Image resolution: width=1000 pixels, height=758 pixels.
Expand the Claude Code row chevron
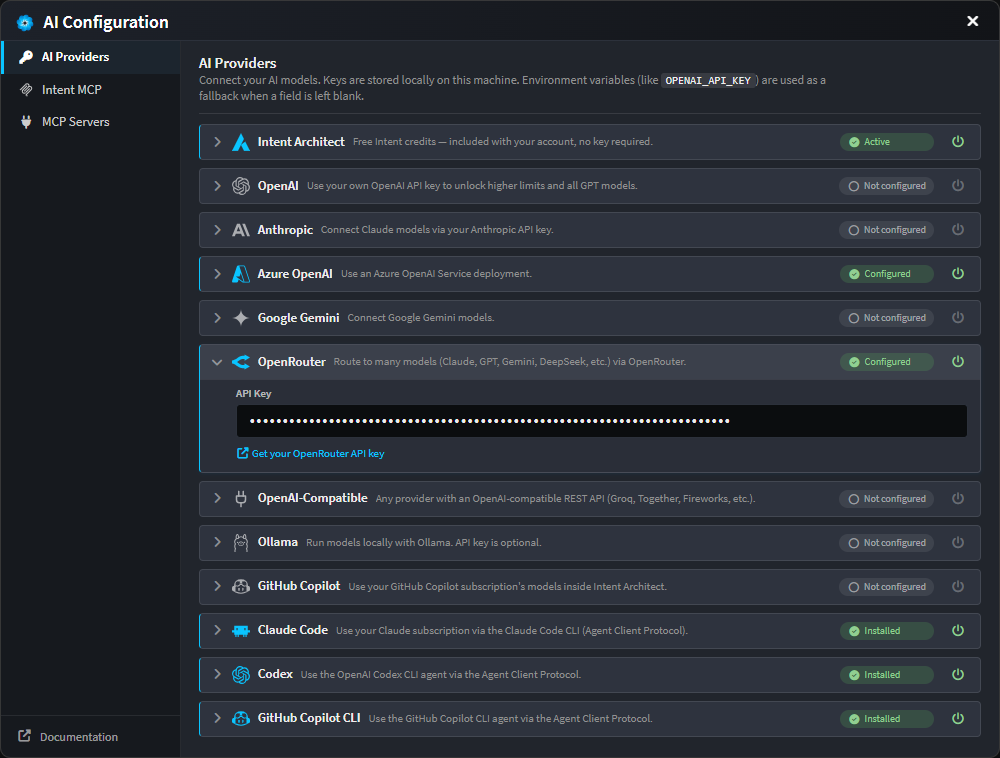click(217, 630)
